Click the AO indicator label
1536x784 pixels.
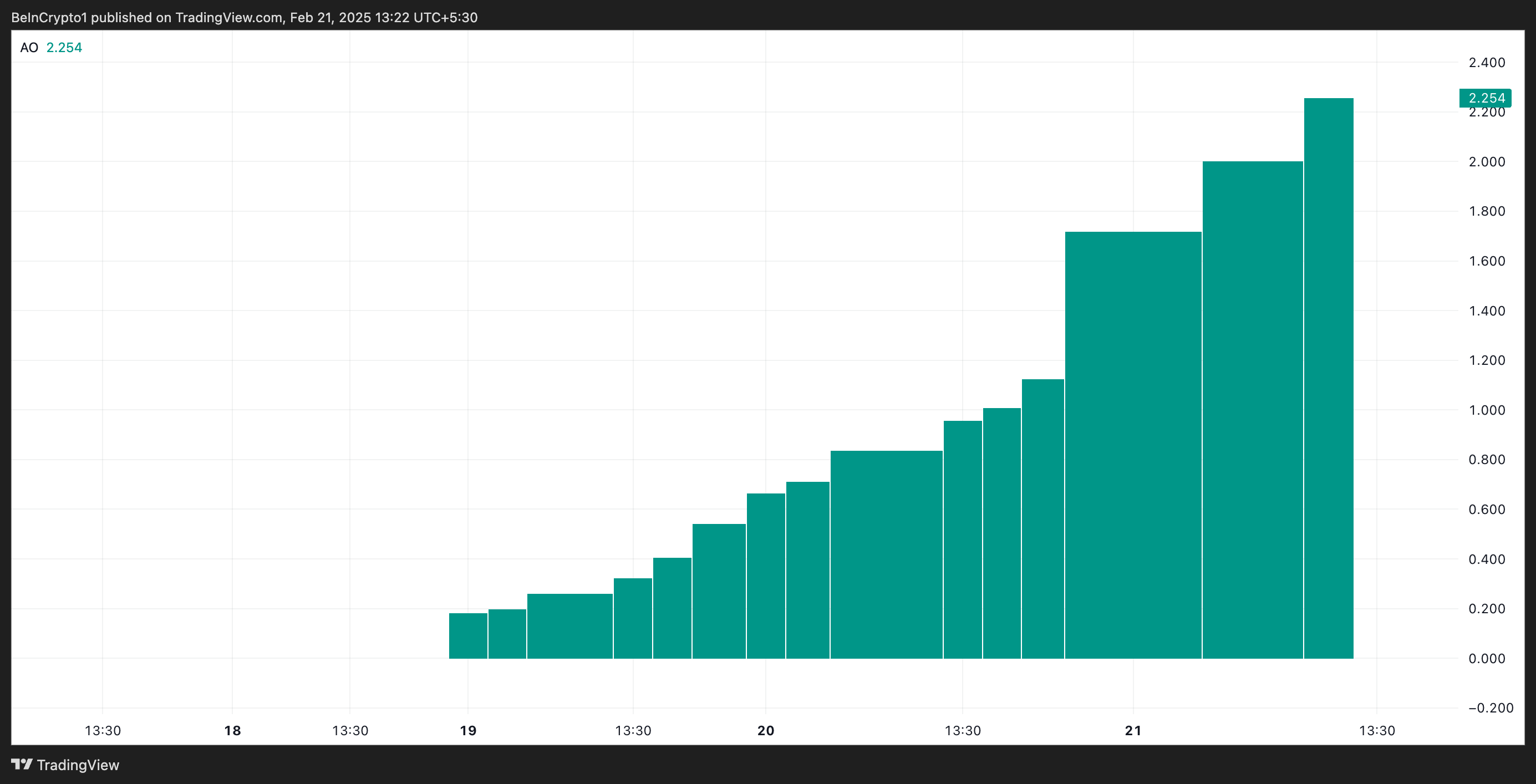pos(29,48)
